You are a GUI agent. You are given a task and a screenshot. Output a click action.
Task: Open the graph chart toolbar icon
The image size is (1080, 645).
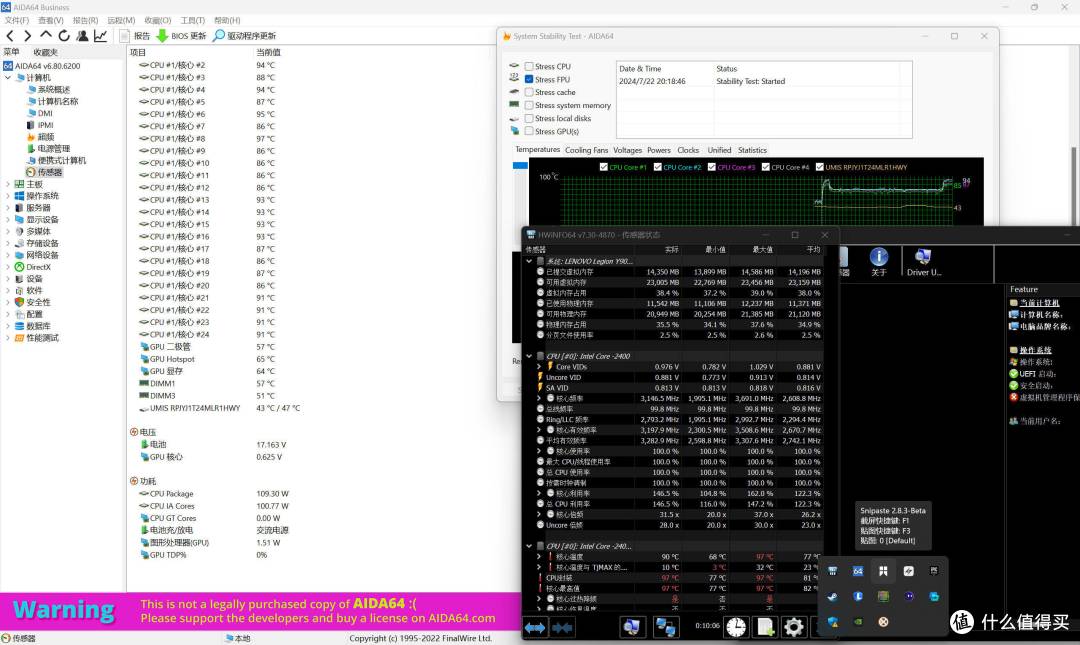pyautogui.click(x=101, y=36)
